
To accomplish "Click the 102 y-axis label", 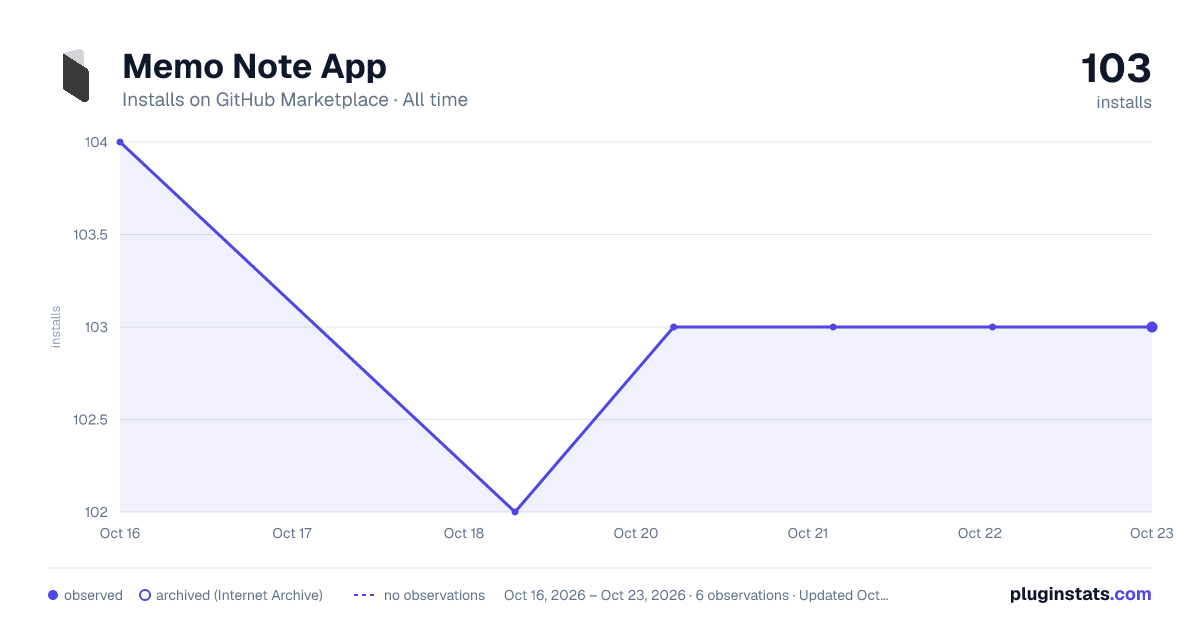I will click(x=96, y=512).
